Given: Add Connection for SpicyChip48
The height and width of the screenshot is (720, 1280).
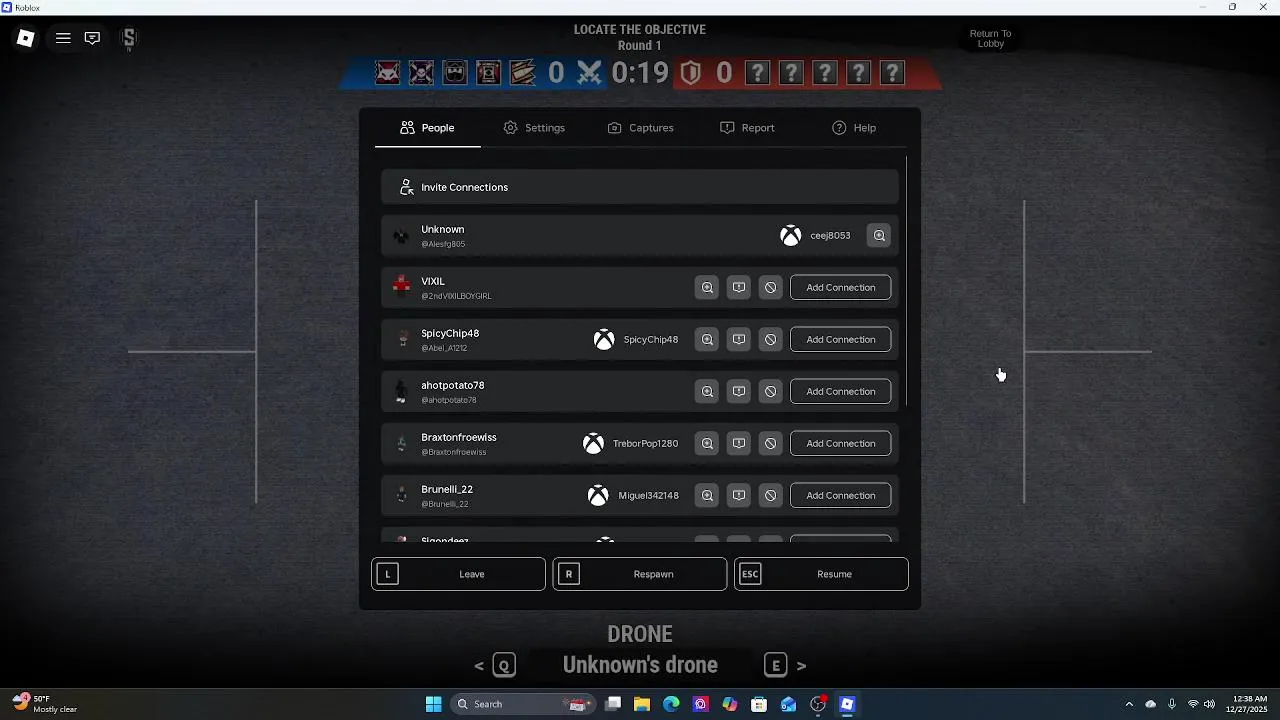Looking at the screenshot, I should (x=841, y=339).
